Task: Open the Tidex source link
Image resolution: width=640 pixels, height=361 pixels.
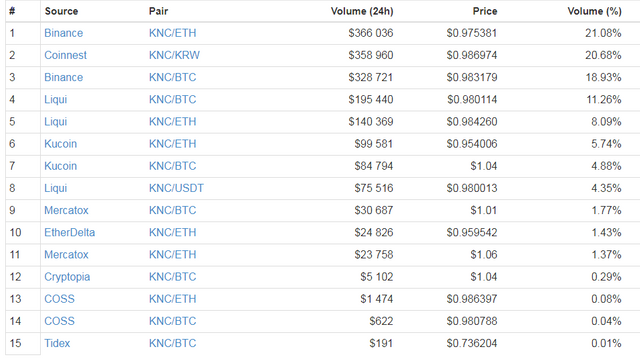Action: pos(57,343)
